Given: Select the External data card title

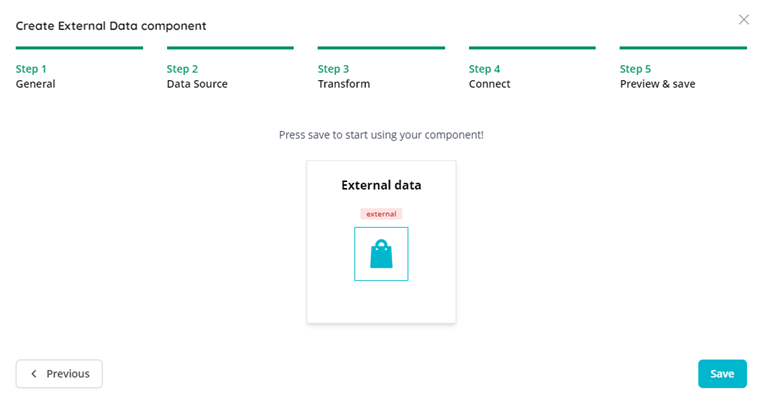Looking at the screenshot, I should click(381, 185).
